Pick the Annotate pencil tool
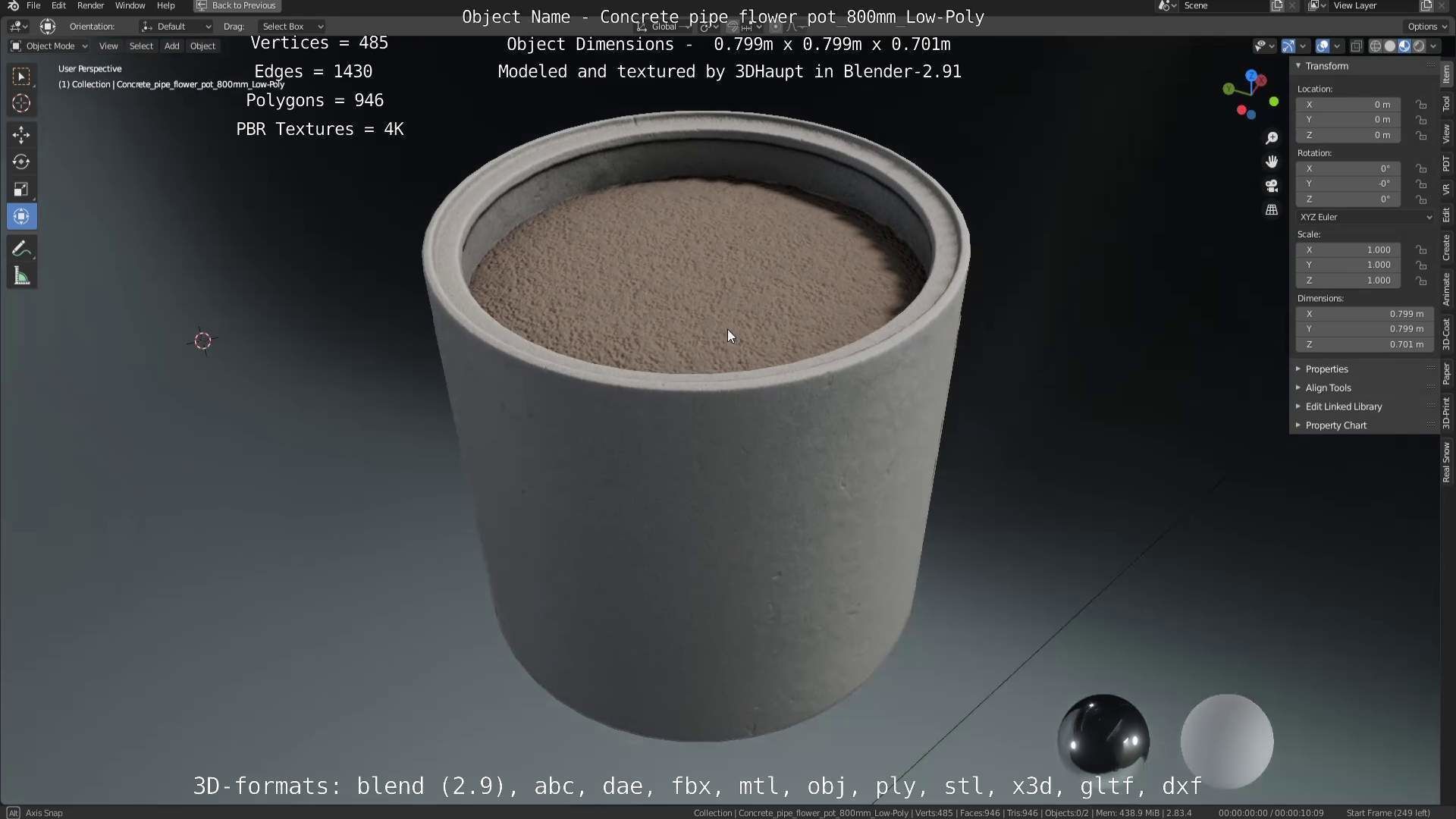Screen dimensions: 1456x819 click(x=21, y=249)
